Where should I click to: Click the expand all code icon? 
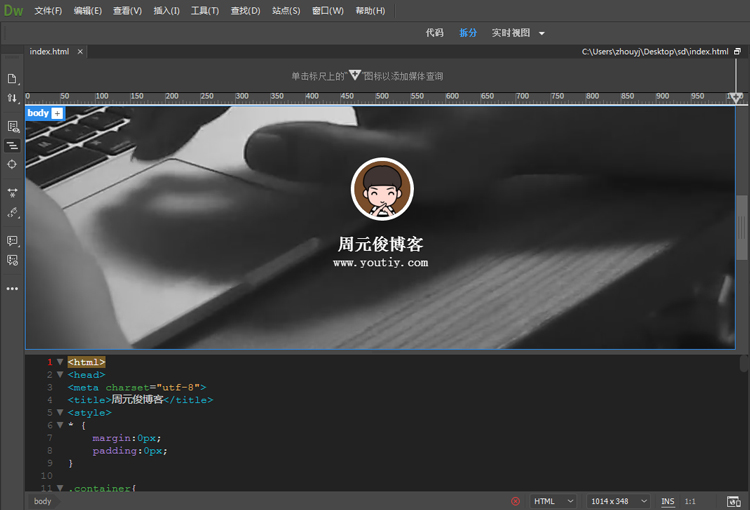[x=12, y=193]
